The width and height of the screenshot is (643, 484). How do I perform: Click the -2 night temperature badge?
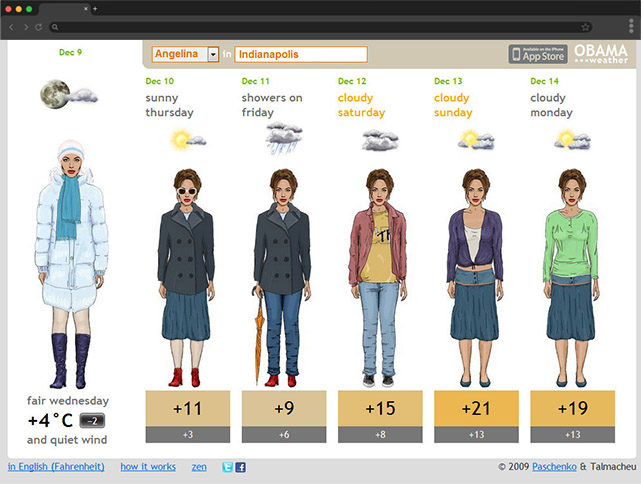click(93, 420)
